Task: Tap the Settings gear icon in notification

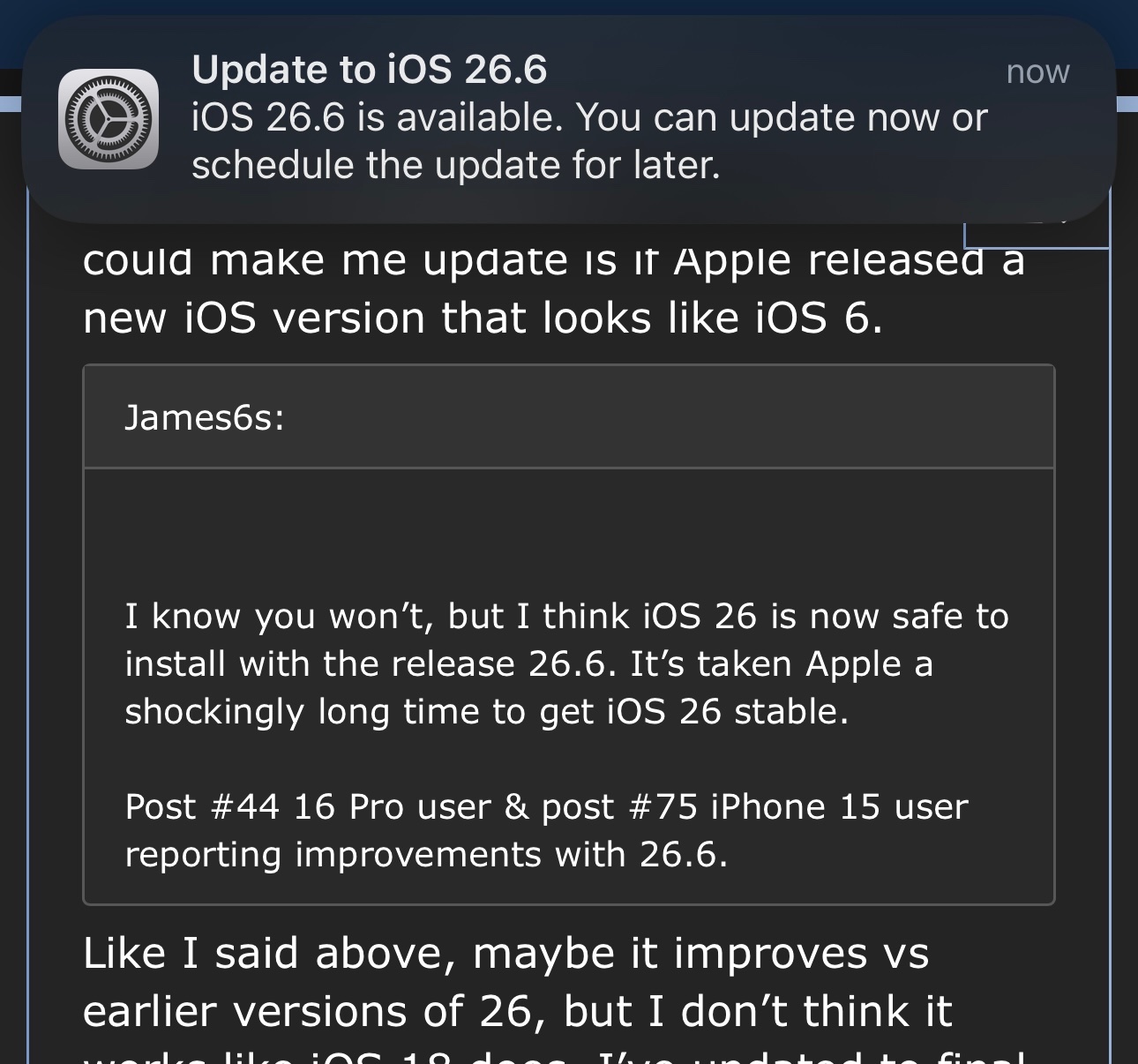Action: (x=109, y=118)
